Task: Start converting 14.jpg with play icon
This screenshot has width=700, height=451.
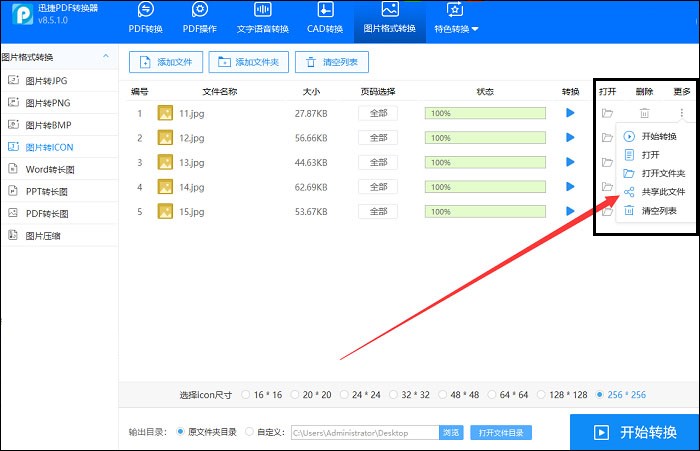Action: coord(570,187)
